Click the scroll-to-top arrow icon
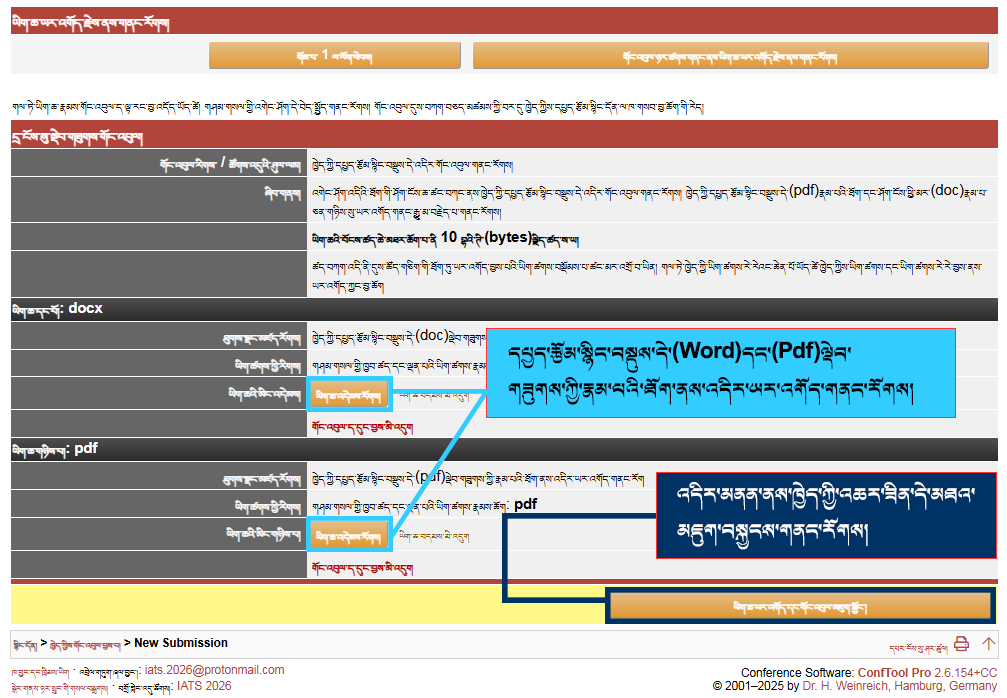Viewport: 1007px width, 698px height. (x=988, y=644)
